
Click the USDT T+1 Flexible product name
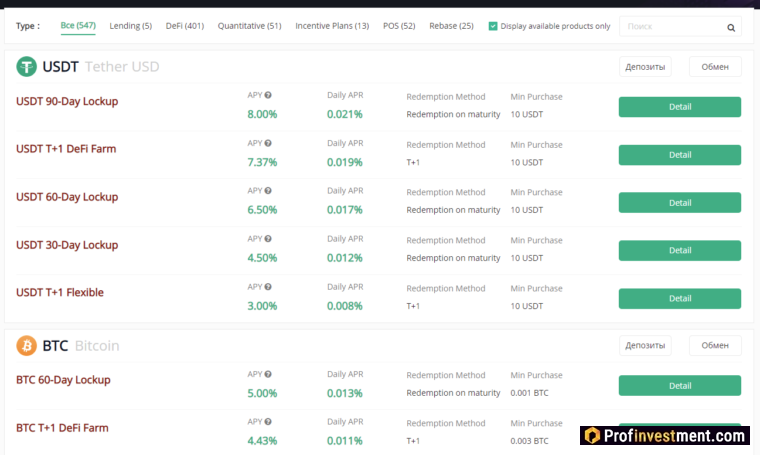[x=60, y=292]
